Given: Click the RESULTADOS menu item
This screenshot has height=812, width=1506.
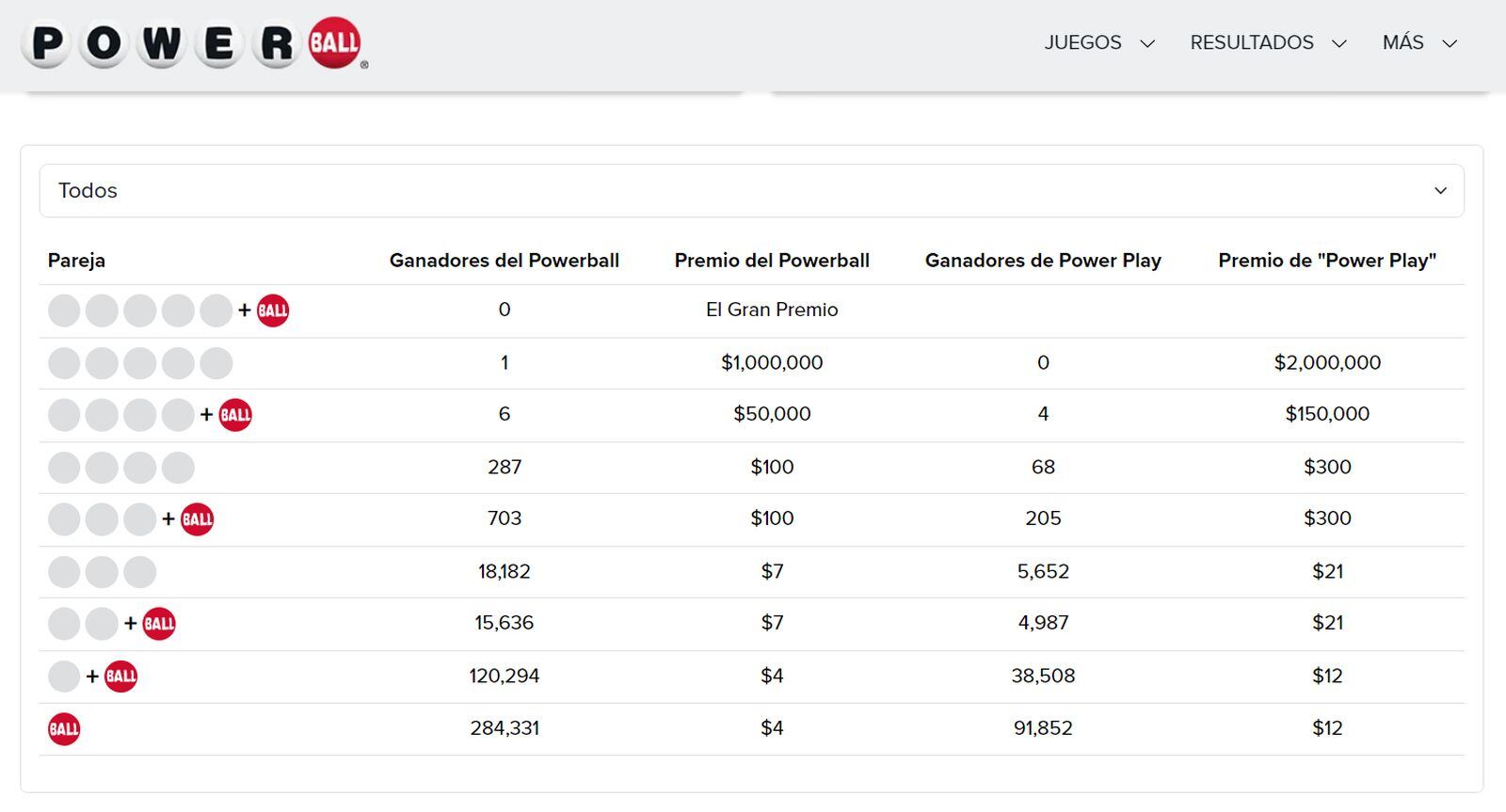Looking at the screenshot, I should (1252, 42).
